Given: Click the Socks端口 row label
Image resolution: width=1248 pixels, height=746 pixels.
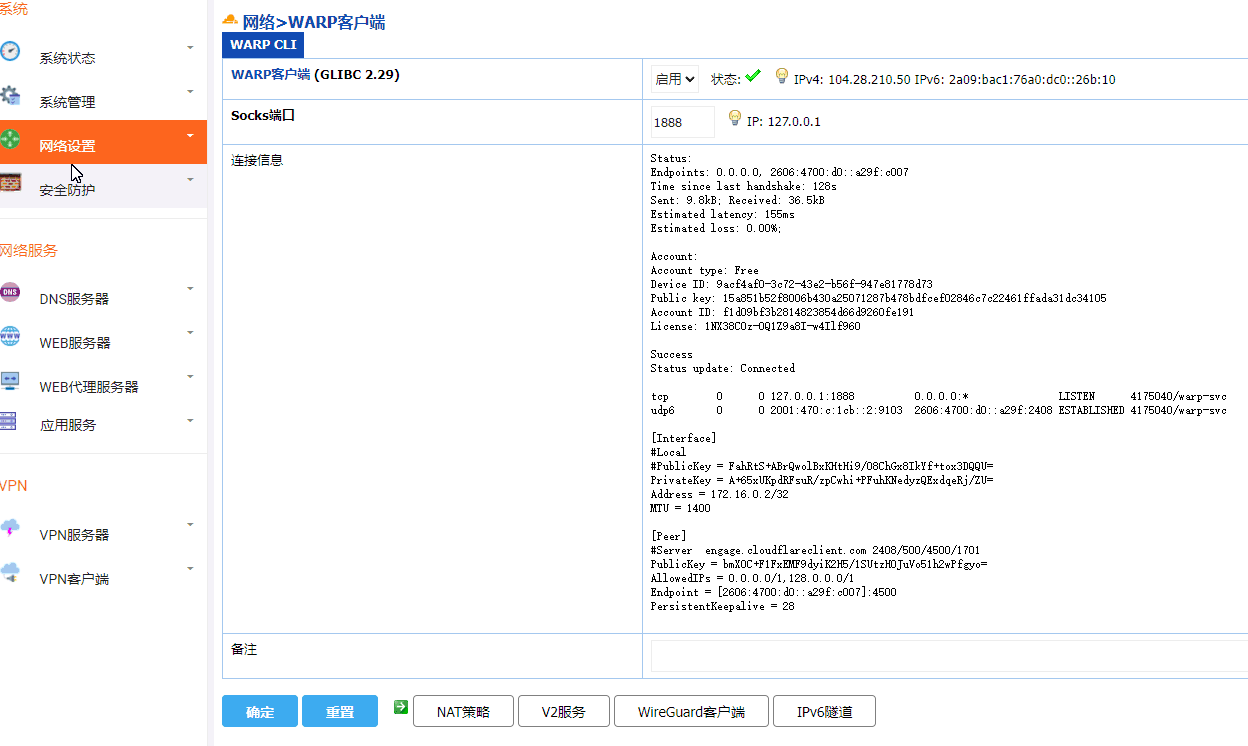Looking at the screenshot, I should tap(263, 116).
